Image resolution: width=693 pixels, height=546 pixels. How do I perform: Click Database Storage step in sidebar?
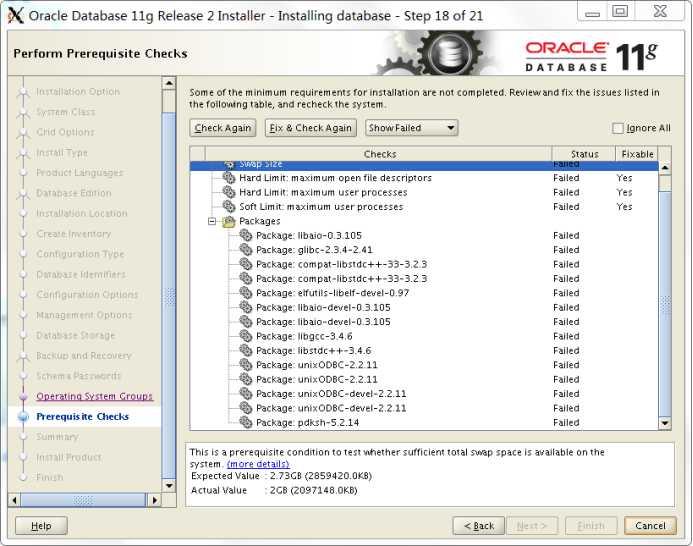76,336
